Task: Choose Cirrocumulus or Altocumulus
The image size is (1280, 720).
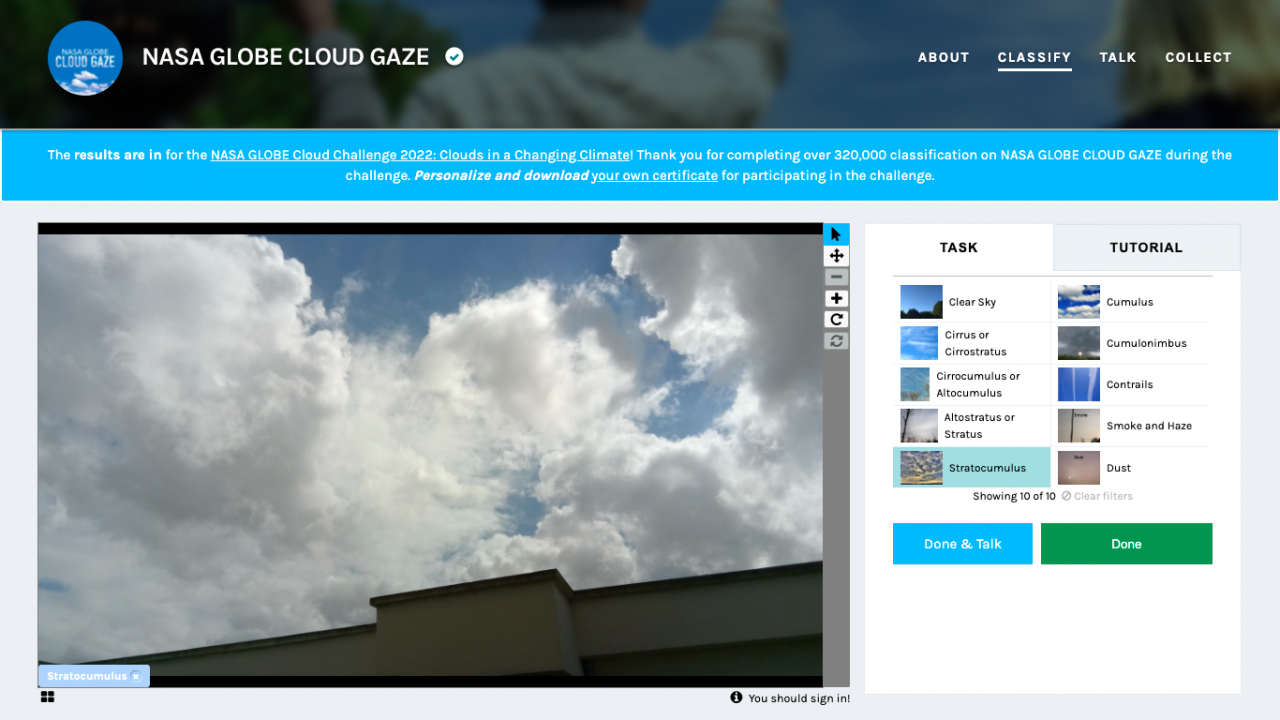Action: (972, 385)
